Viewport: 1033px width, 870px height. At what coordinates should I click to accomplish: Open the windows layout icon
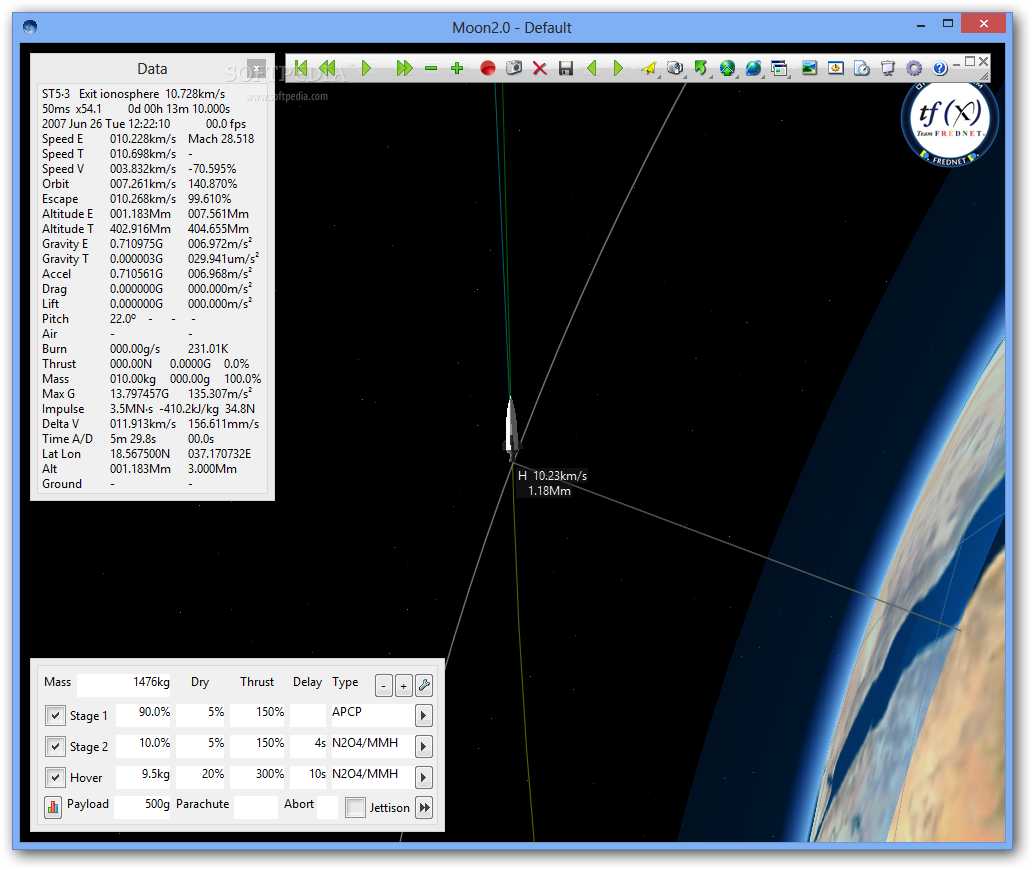coord(779,68)
